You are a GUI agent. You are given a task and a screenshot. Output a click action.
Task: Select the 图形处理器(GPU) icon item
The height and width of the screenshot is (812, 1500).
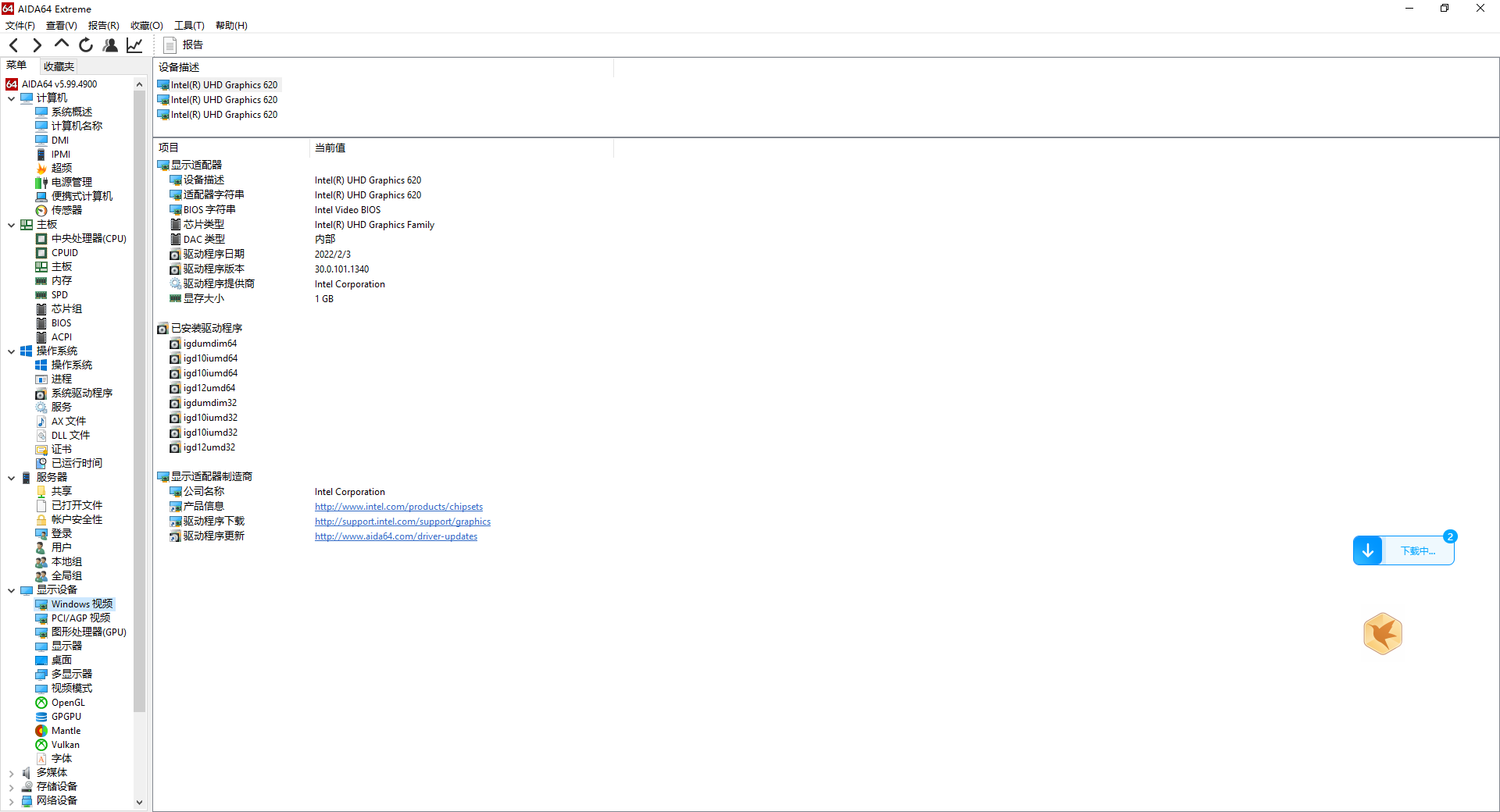click(x=80, y=632)
